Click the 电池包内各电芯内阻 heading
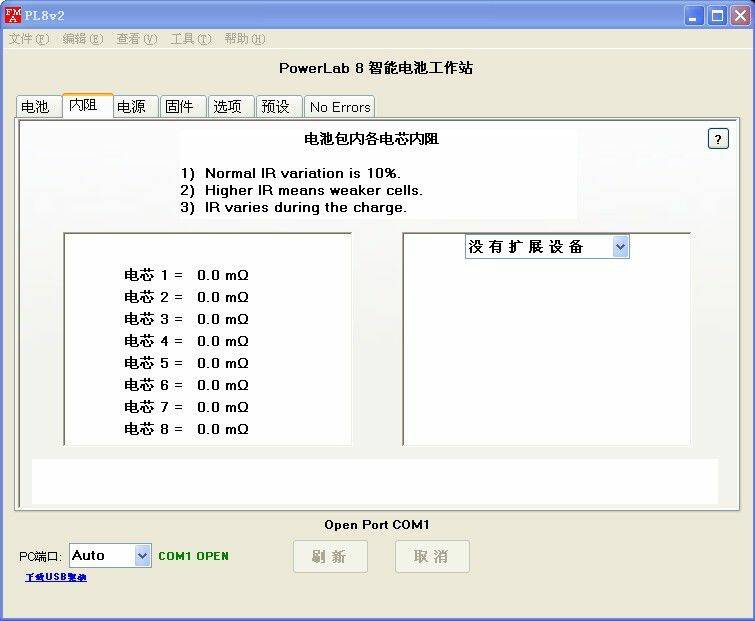 click(371, 139)
